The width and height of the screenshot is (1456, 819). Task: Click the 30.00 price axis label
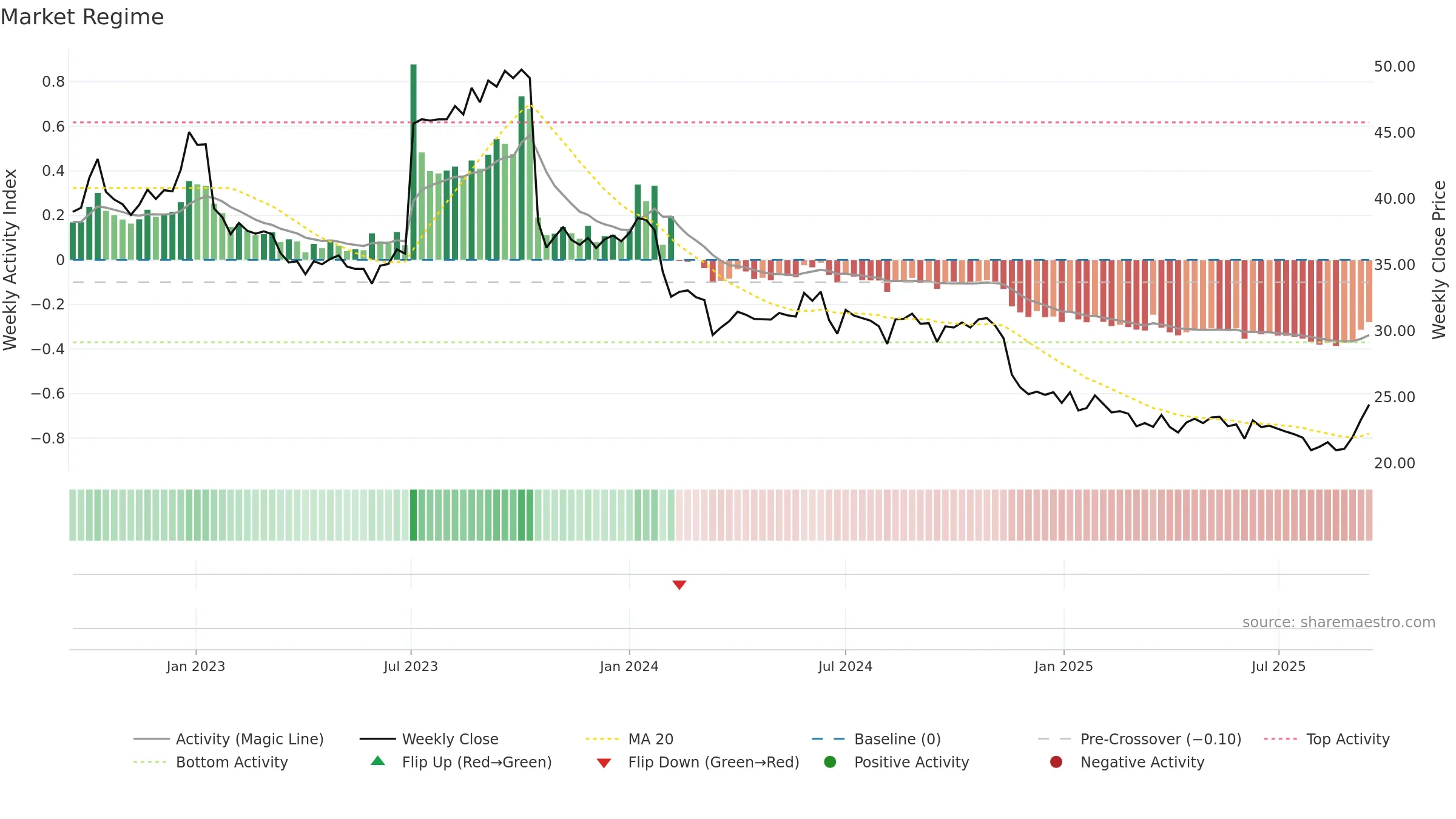point(1394,331)
